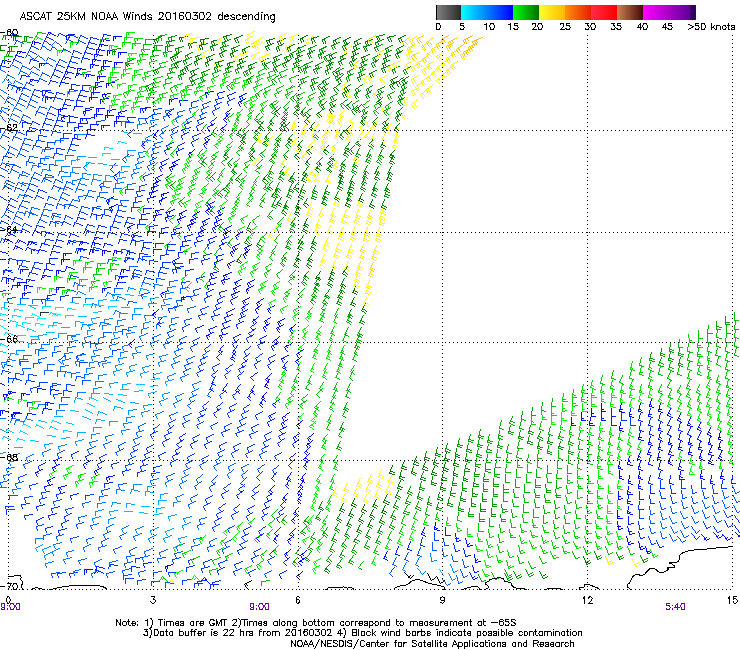
Task: Click the legend number '25'
Action: click(565, 27)
